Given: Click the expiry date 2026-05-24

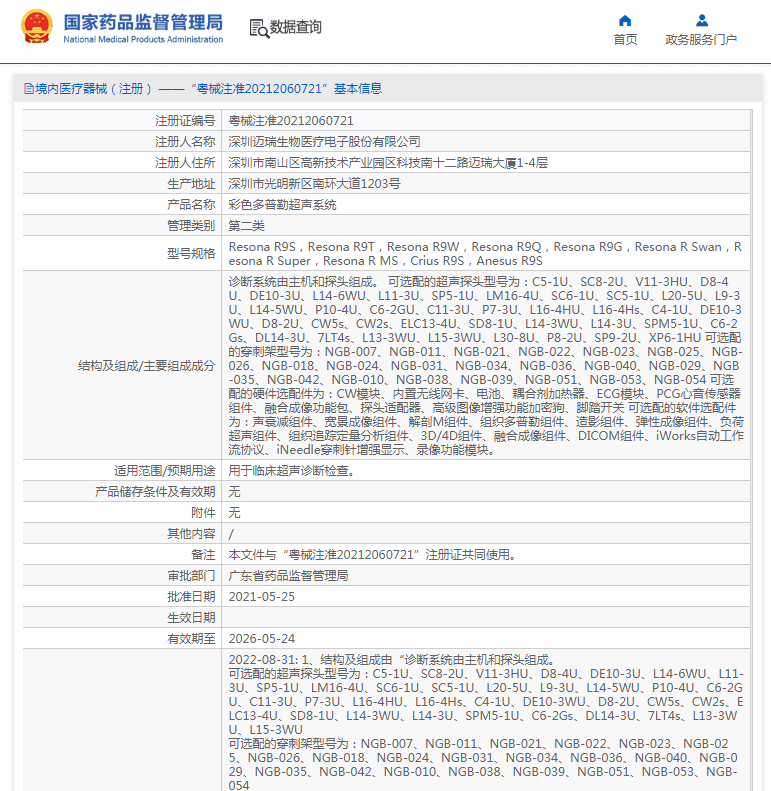Looking at the screenshot, I should point(262,638).
